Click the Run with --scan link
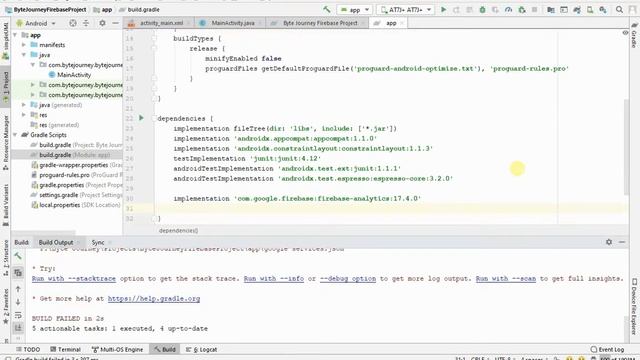This screenshot has height=360, width=640. coord(506,279)
